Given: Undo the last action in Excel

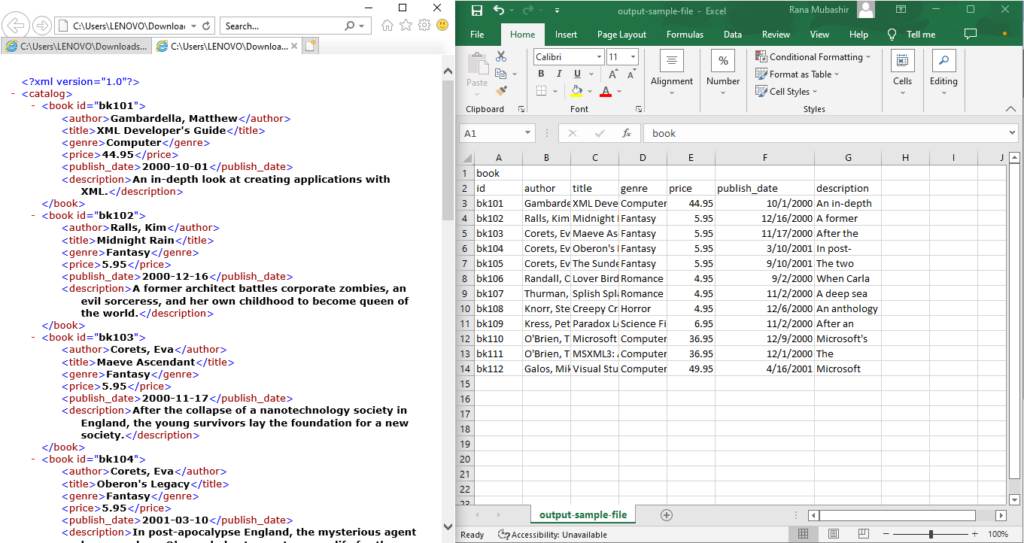Looking at the screenshot, I should (x=500, y=10).
